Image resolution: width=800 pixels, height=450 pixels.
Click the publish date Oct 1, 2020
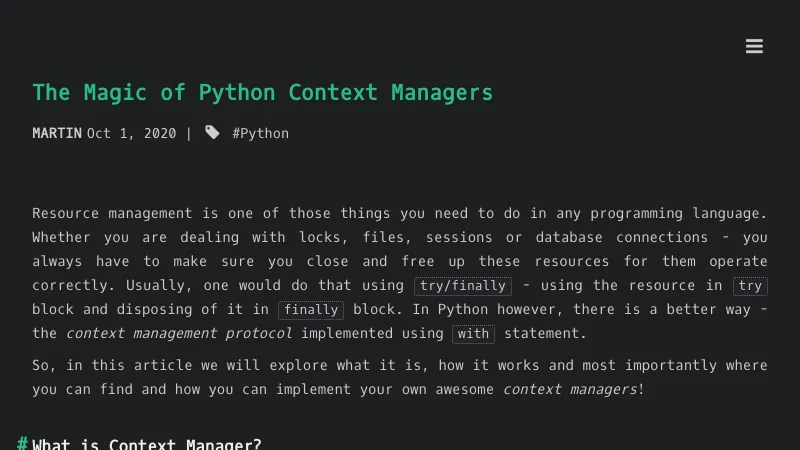(x=131, y=133)
